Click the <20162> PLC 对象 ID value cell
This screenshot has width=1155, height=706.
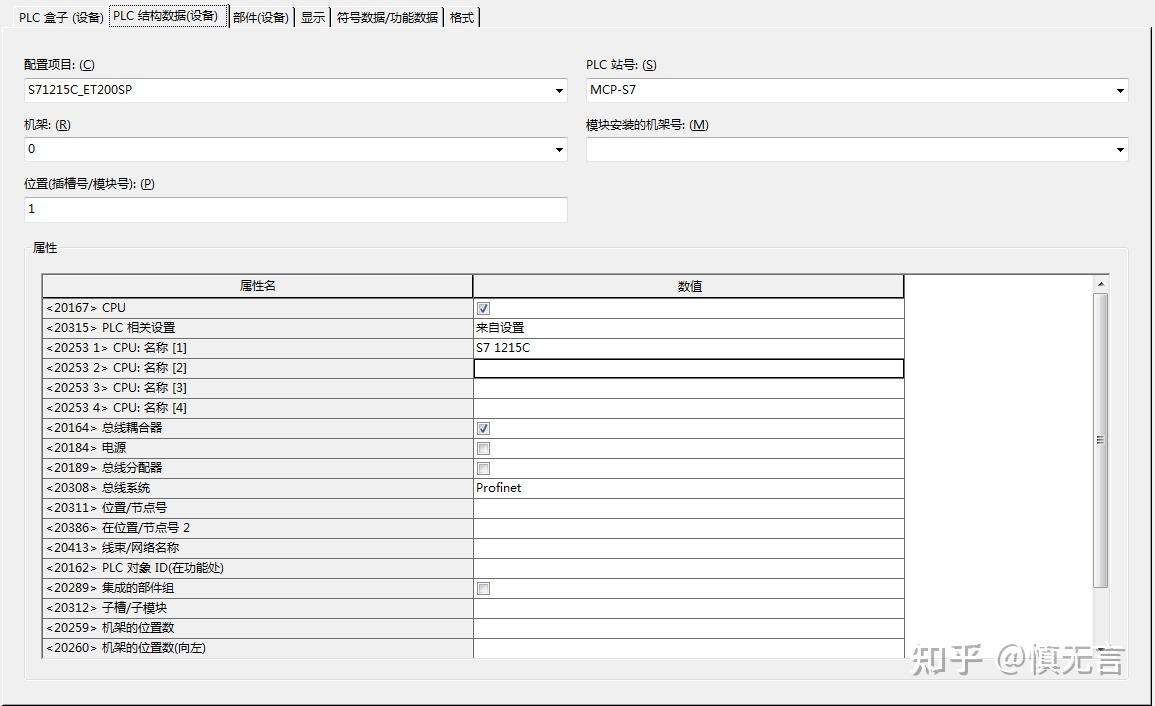click(688, 567)
